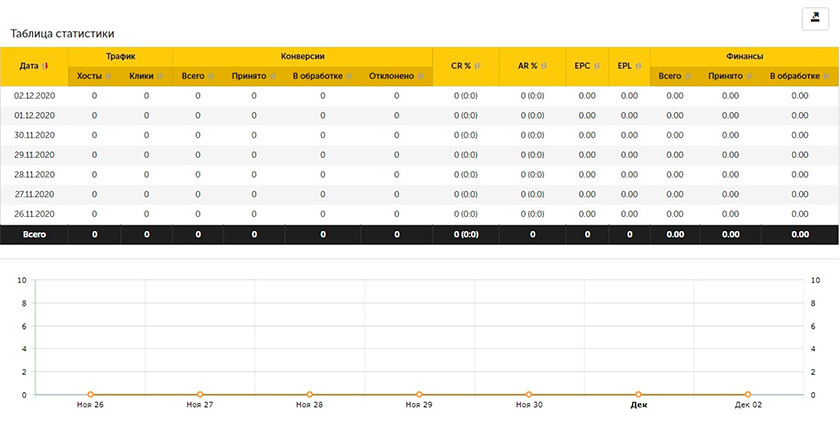The height and width of the screenshot is (427, 840).
Task: Click the sort arrows beside Принято under Конверсии
Action: coord(273,76)
